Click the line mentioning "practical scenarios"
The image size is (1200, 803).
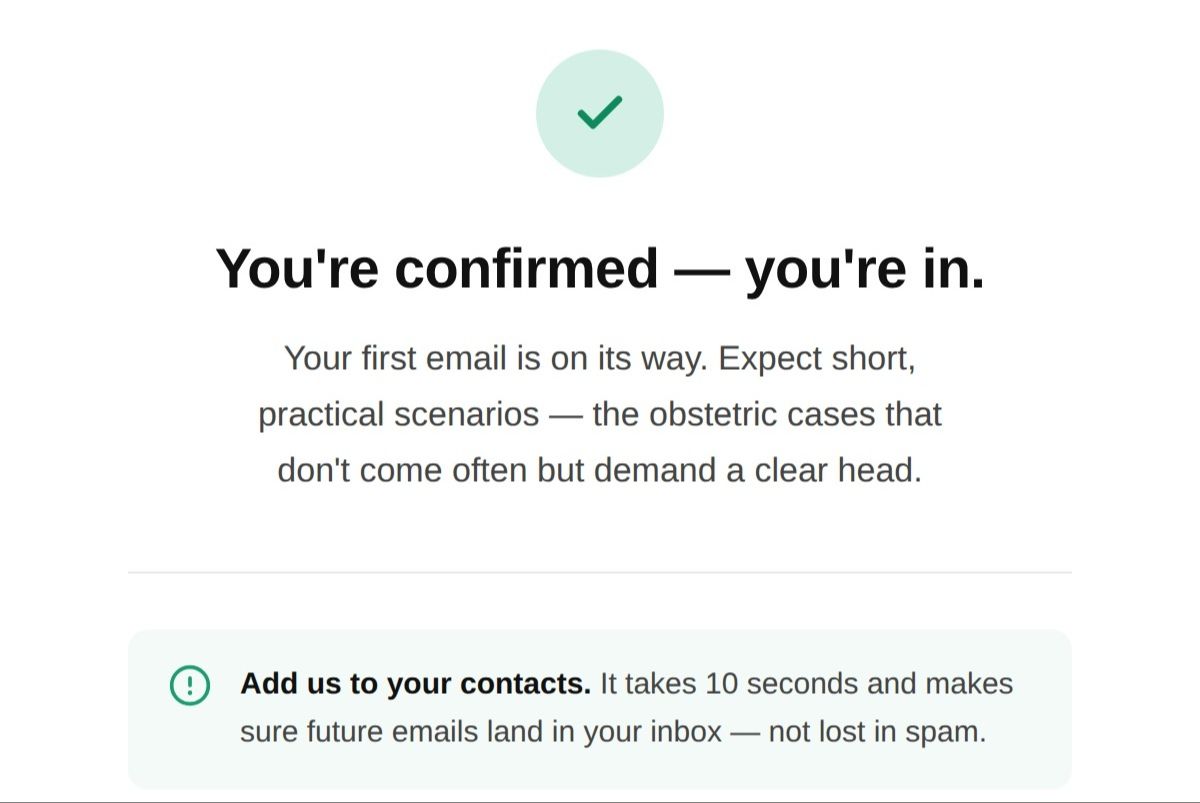(600, 414)
